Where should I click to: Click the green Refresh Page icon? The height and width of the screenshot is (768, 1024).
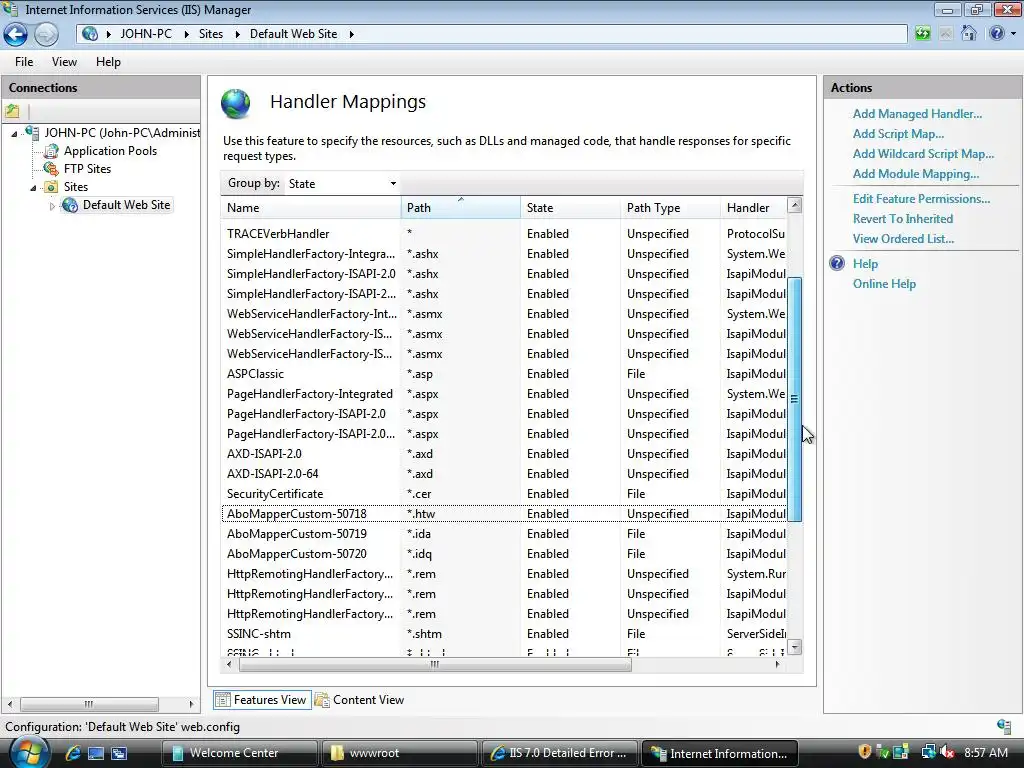[922, 33]
